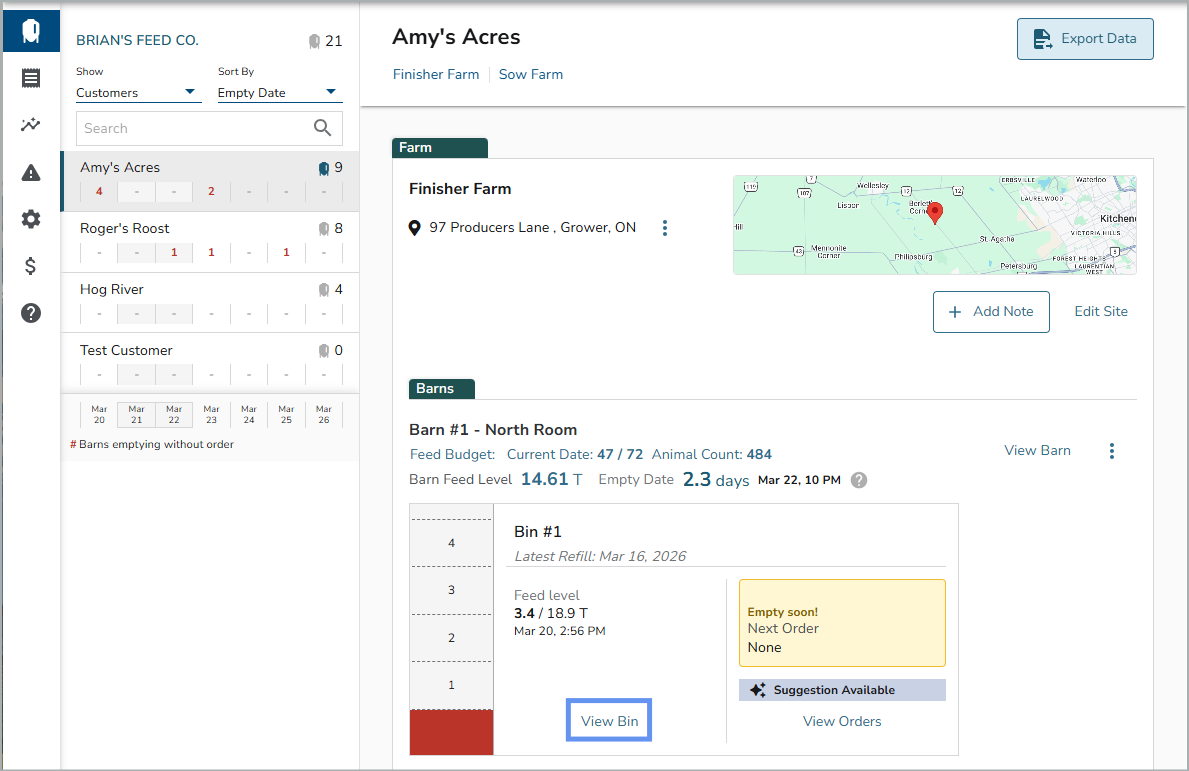Expand the Sort By Empty Date dropdown
1189x771 pixels.
278,93
